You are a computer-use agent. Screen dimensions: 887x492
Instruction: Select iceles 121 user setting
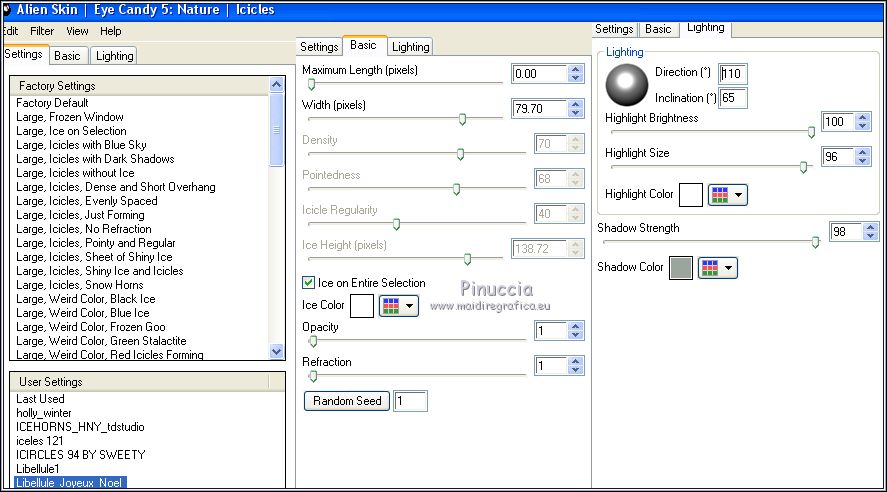click(x=40, y=441)
